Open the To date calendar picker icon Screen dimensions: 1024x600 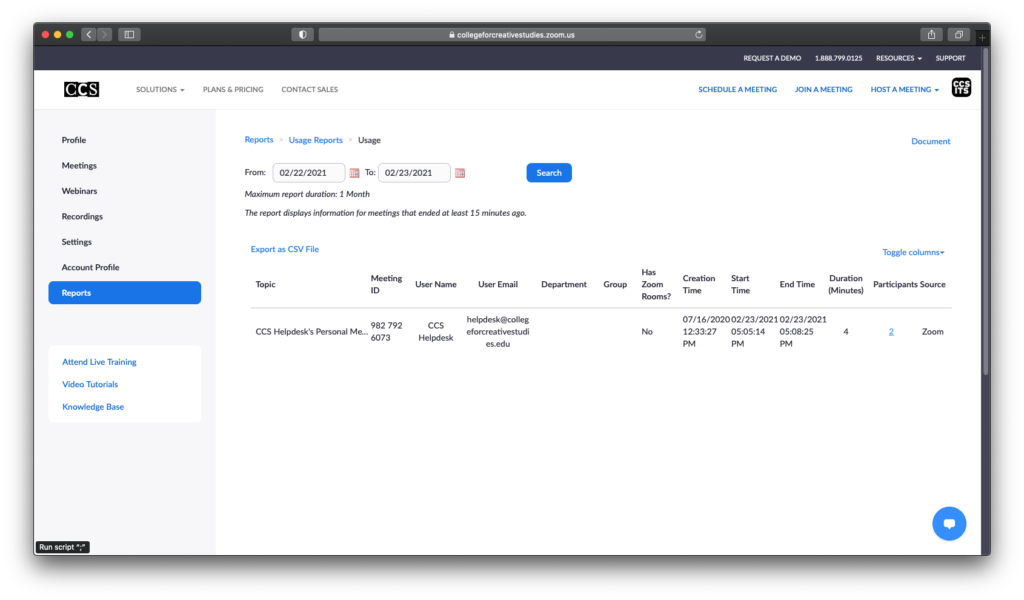460,173
